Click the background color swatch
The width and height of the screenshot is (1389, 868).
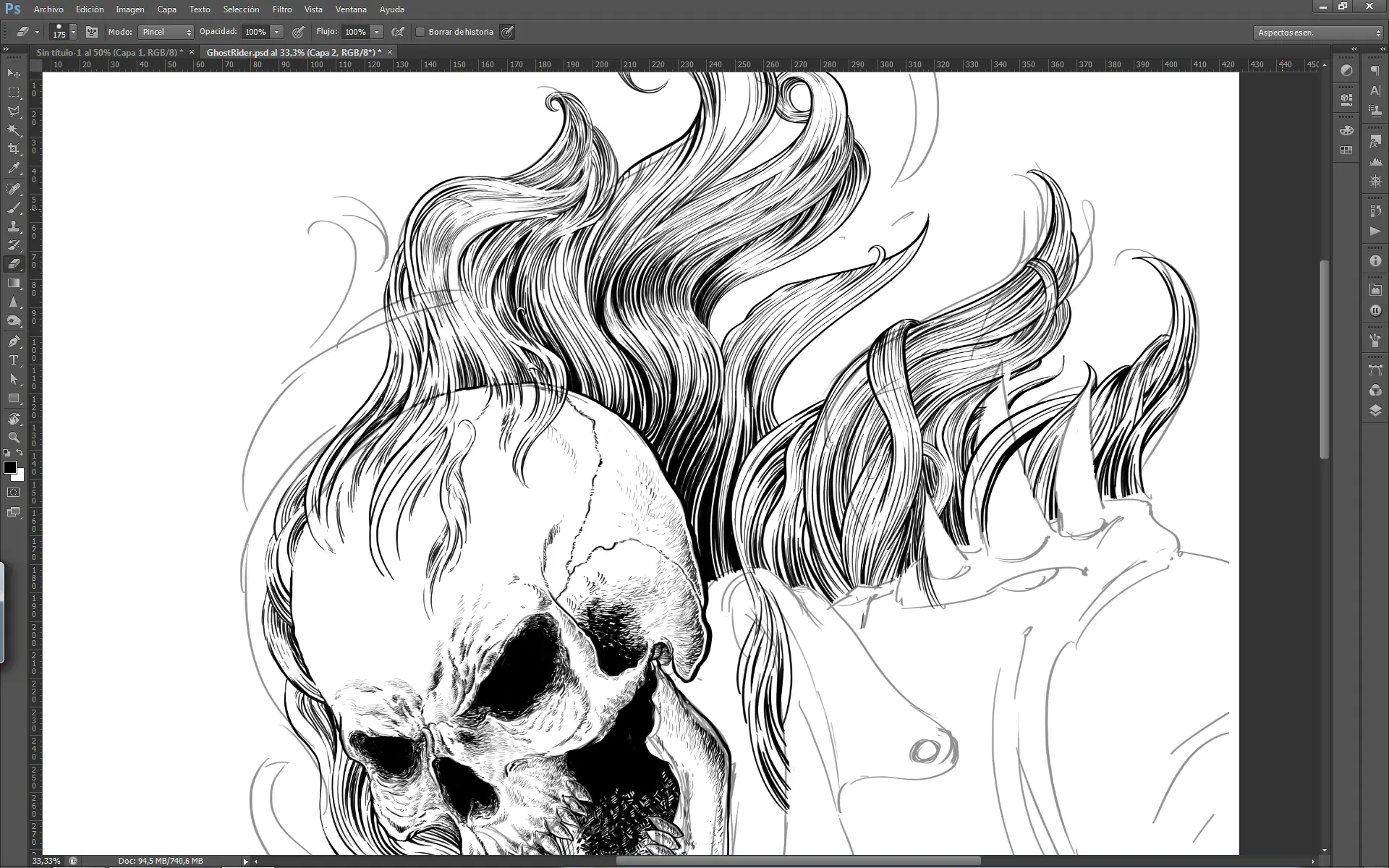[21, 477]
